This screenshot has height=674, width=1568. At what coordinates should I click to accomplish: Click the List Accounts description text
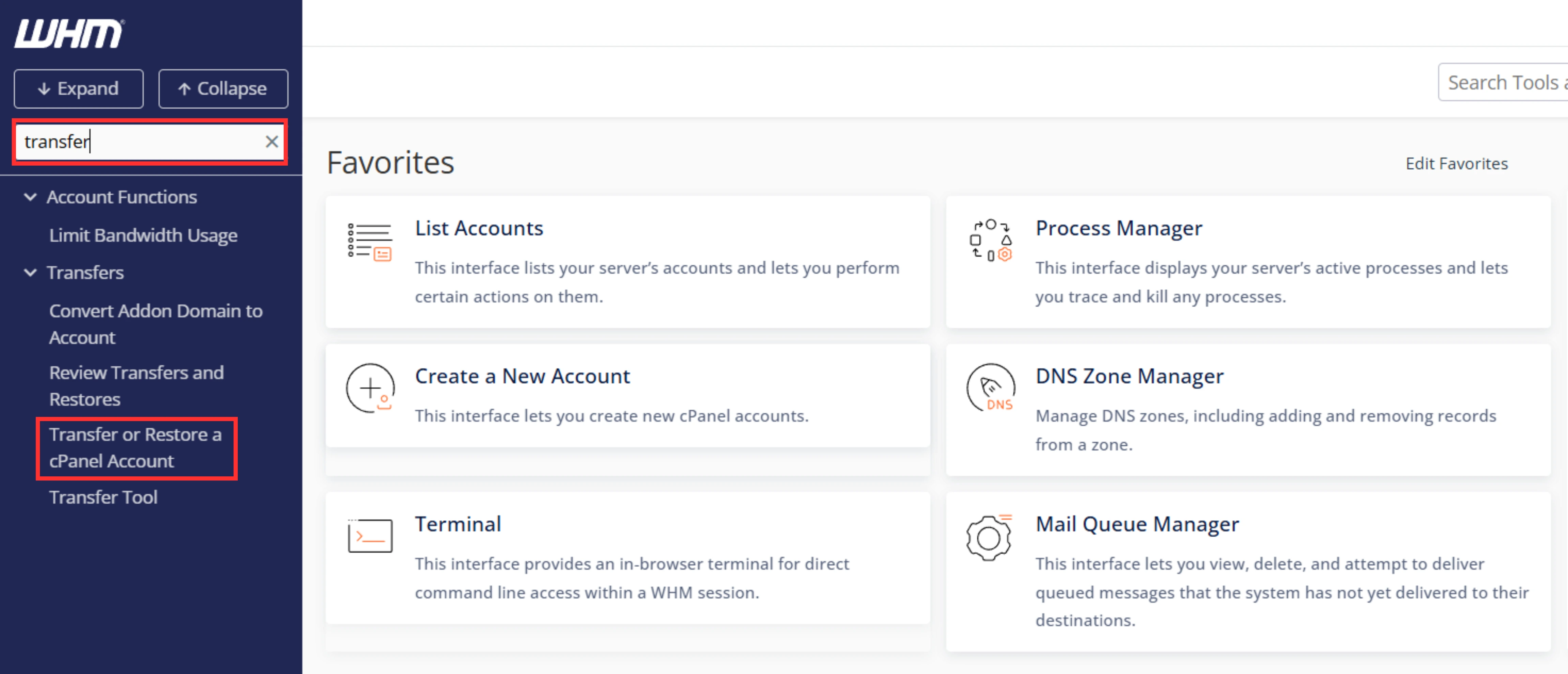657,282
